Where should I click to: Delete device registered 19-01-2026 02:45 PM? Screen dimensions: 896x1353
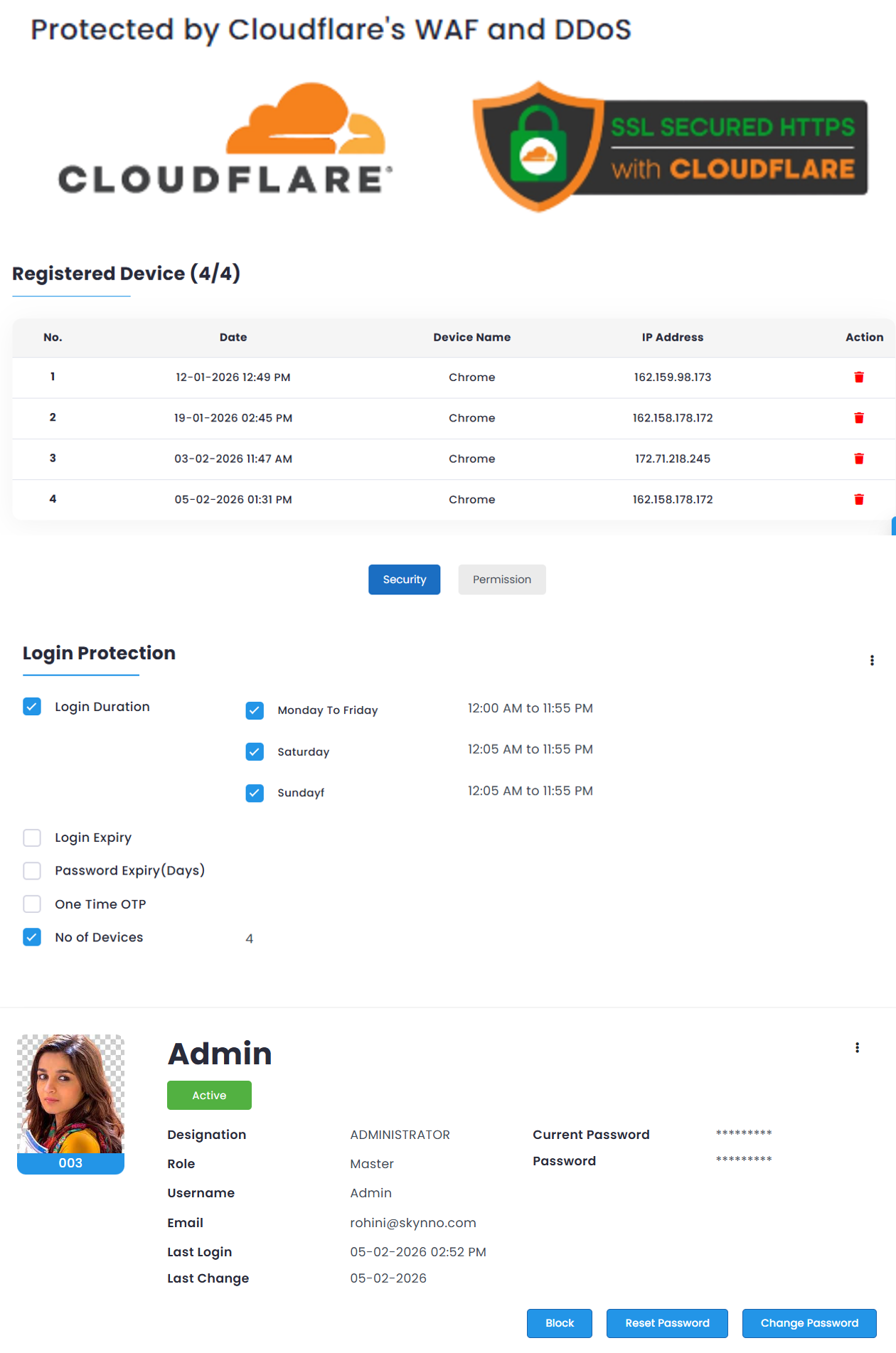(858, 418)
